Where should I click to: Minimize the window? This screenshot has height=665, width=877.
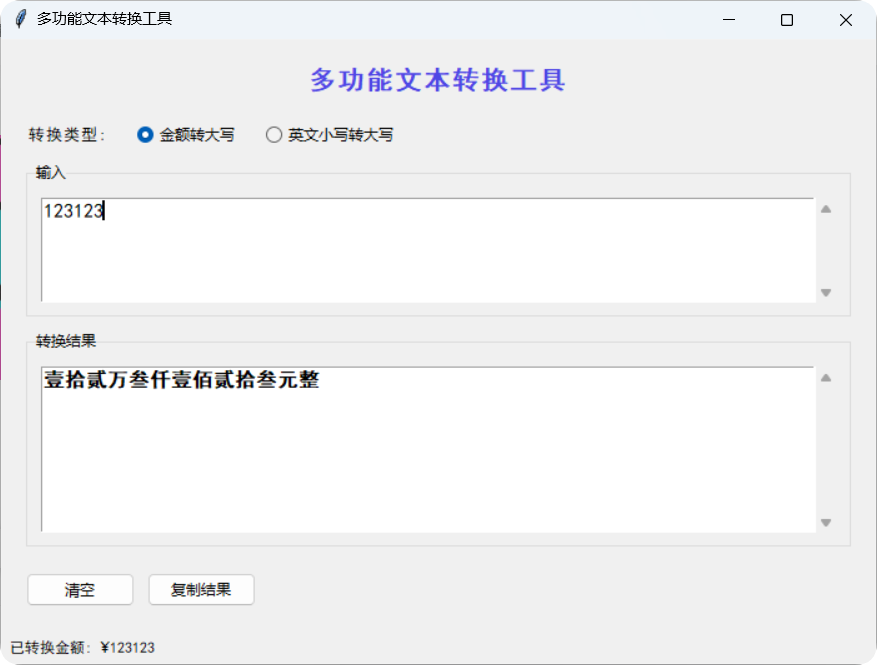(729, 20)
